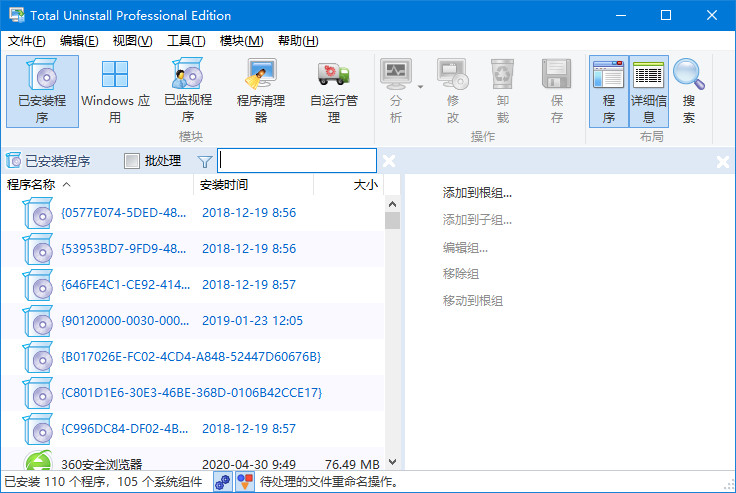The height and width of the screenshot is (493, 736).
Task: Choose 移除组 option
Action: 460,274
